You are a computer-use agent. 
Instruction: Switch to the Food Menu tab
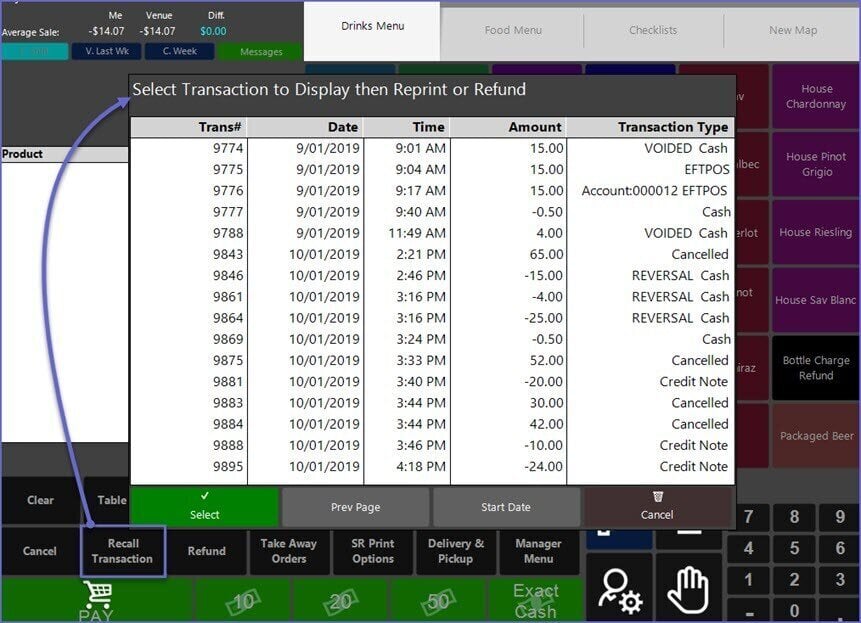click(513, 30)
